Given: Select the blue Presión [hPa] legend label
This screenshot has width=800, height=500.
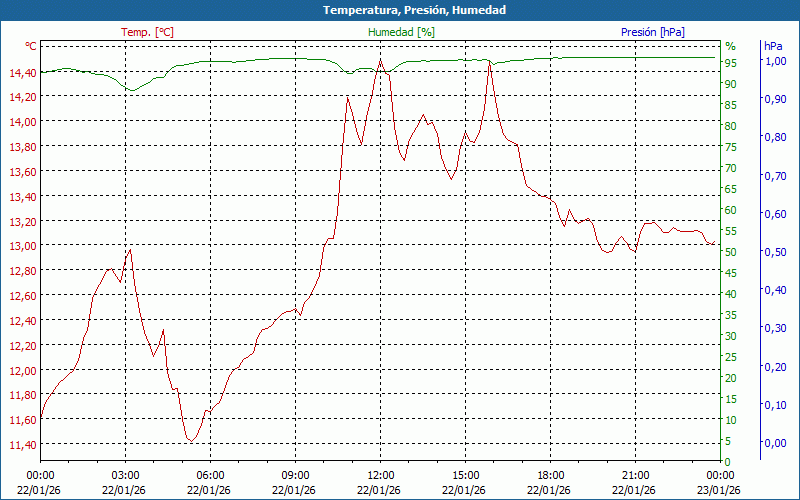Looking at the screenshot, I should (x=653, y=32).
